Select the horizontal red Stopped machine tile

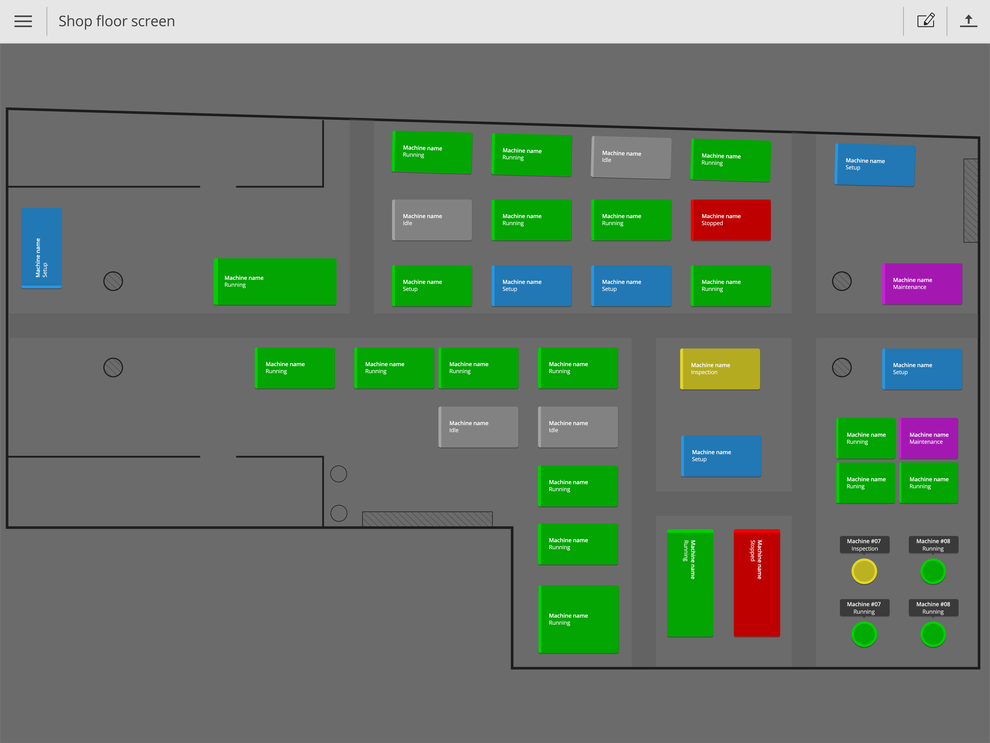tap(731, 220)
